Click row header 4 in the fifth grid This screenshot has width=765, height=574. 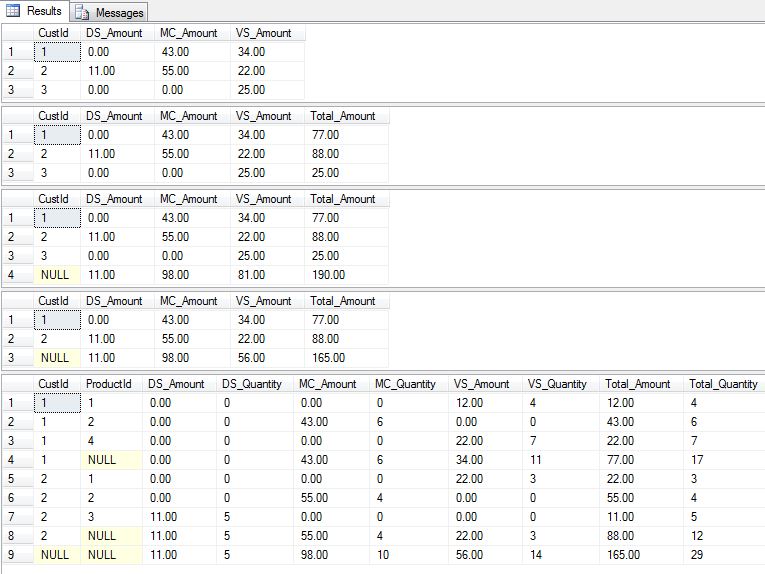18,459
